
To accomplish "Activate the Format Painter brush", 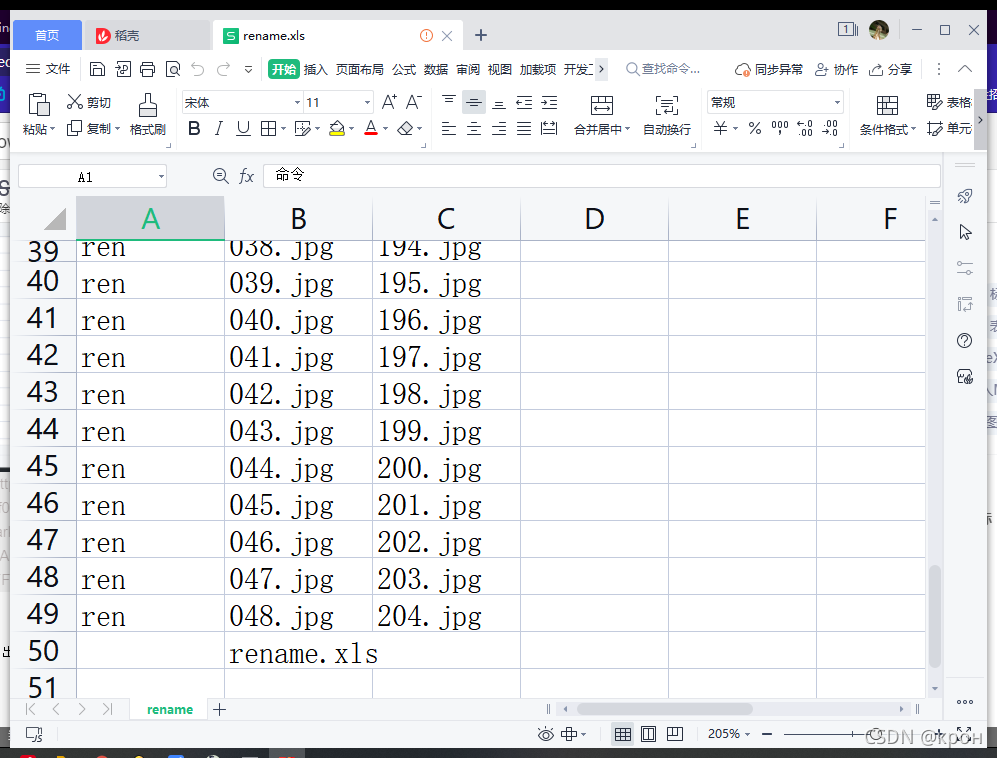I will click(x=148, y=114).
